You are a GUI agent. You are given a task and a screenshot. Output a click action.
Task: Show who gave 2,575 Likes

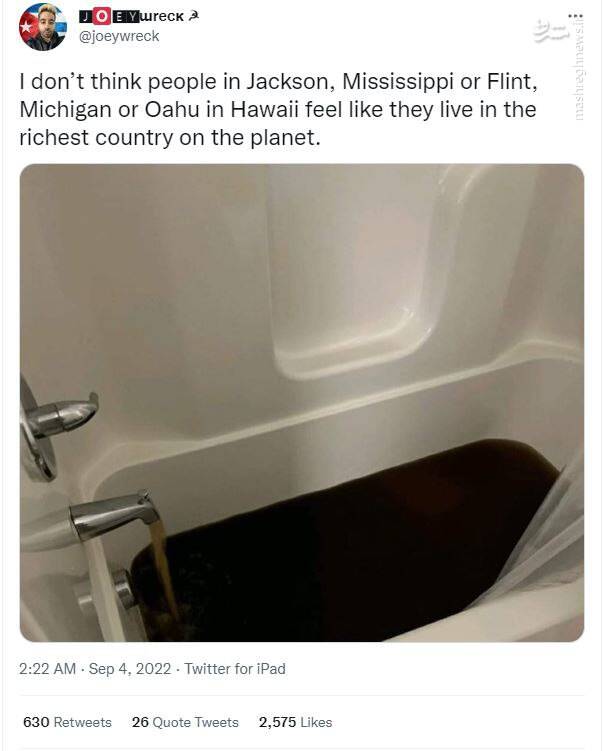click(x=296, y=722)
